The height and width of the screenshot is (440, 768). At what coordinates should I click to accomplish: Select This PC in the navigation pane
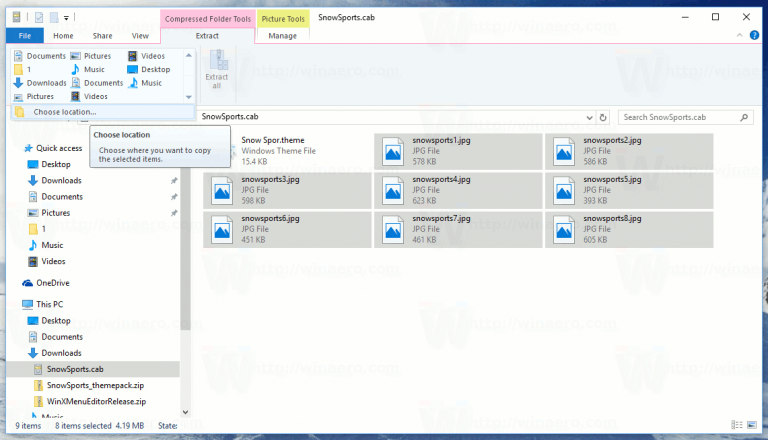click(50, 303)
